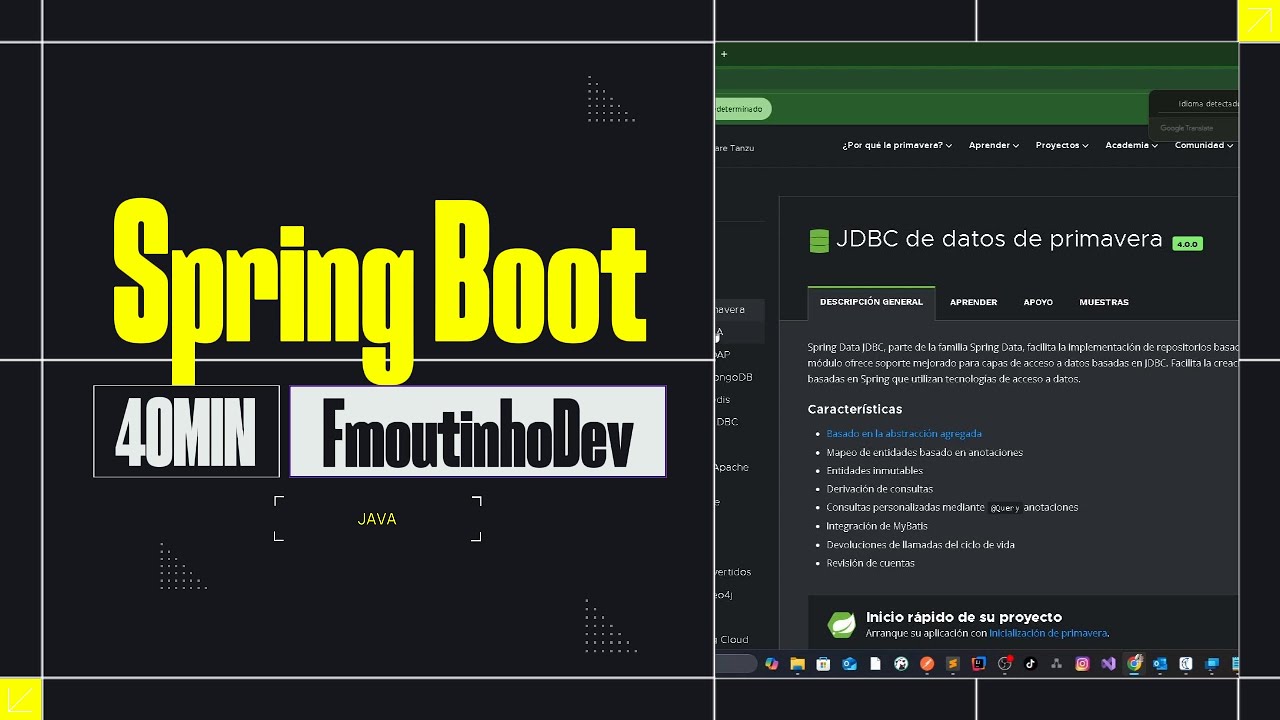The width and height of the screenshot is (1280, 720).
Task: Click the Google Translate label in popup
Action: tap(1187, 128)
